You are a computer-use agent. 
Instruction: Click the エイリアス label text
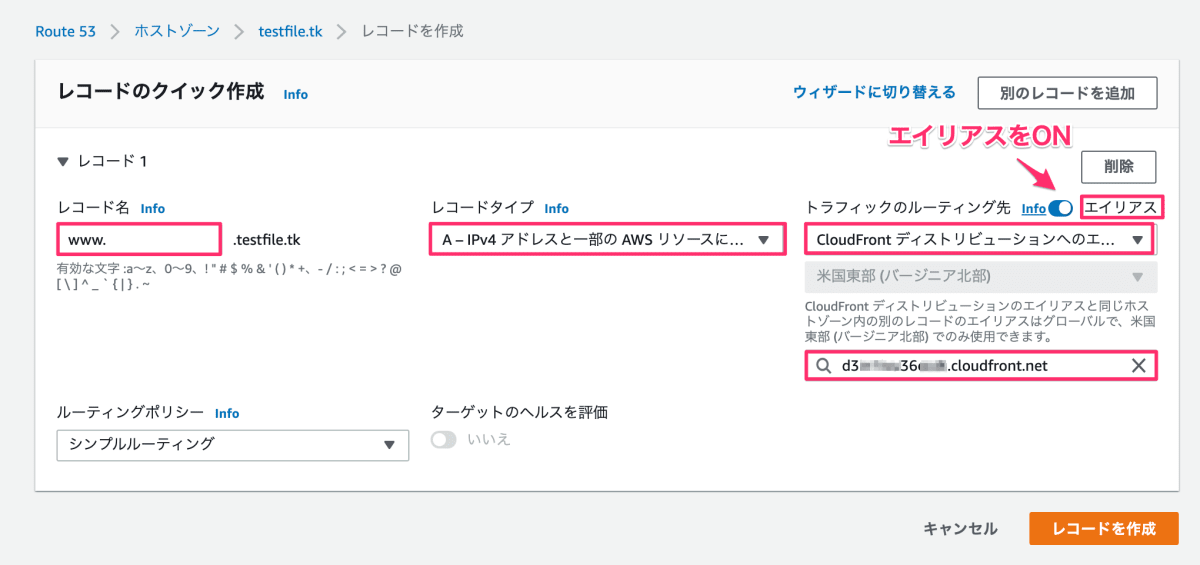tap(1121, 208)
